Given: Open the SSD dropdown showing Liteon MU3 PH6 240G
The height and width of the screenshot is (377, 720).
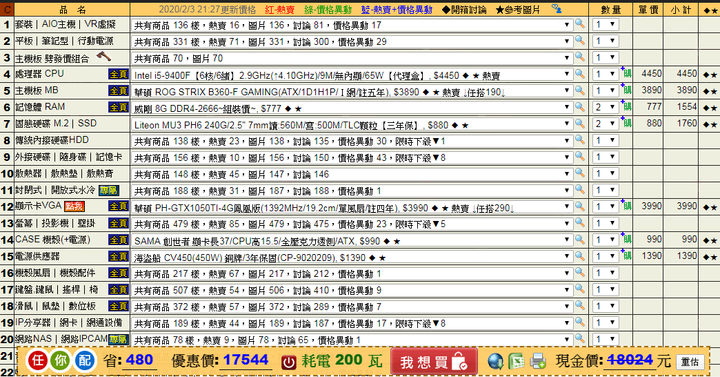Looking at the screenshot, I should pos(352,124).
